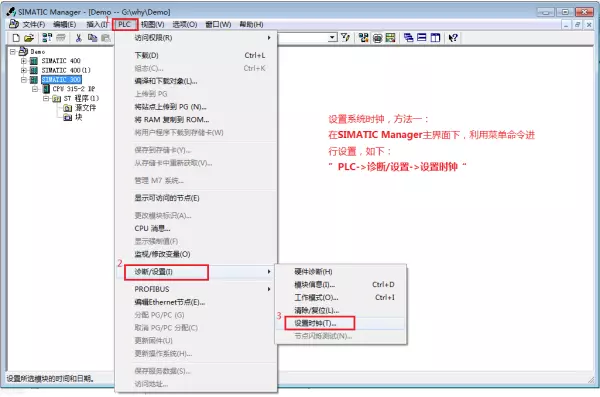600x397 pixels.
Task: Click the simulation on/off toolbar icon
Action: tap(377, 38)
